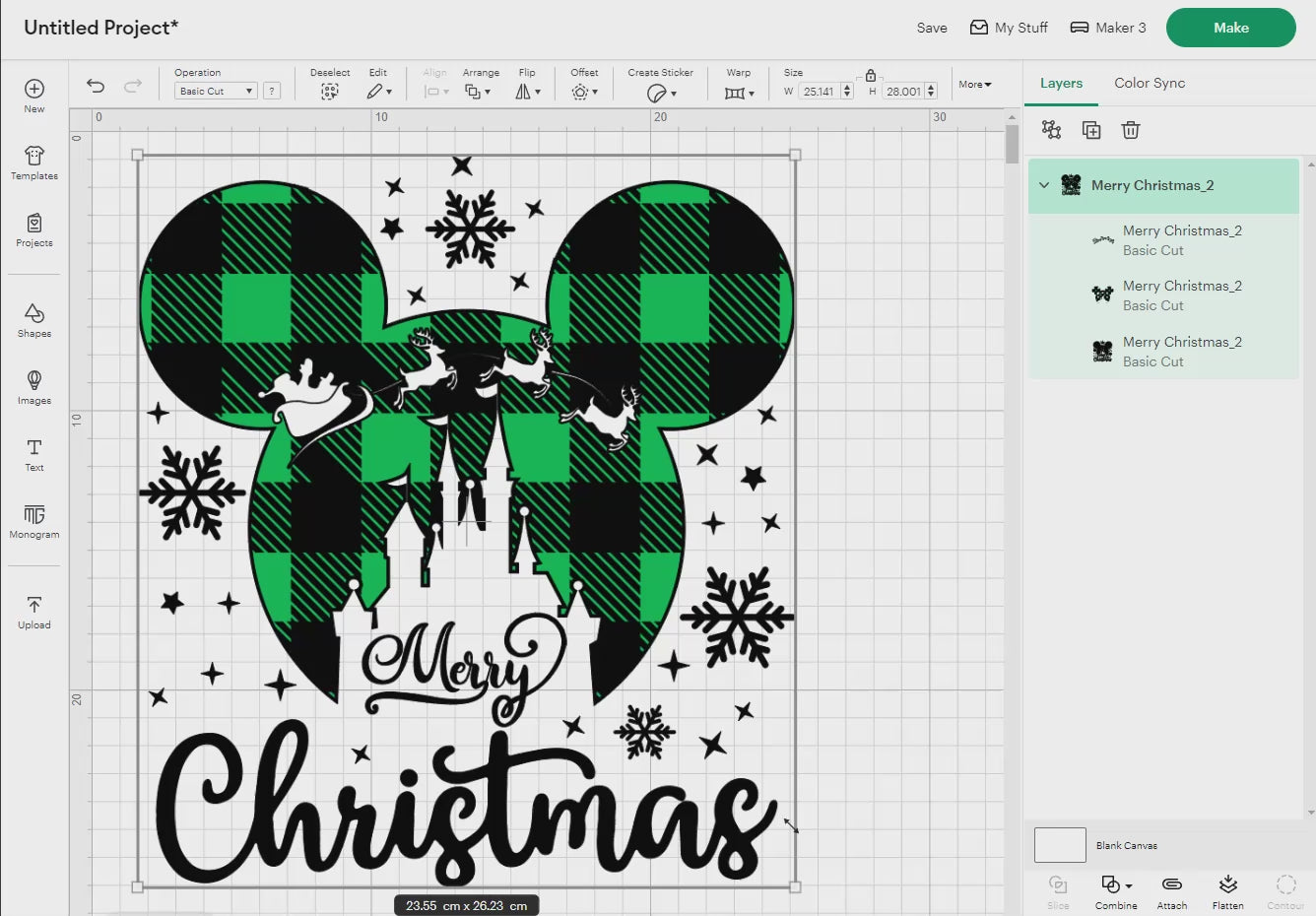Select the Merry Christmas_2 group layer
Viewport: 1316px width, 916px height.
(x=1163, y=186)
